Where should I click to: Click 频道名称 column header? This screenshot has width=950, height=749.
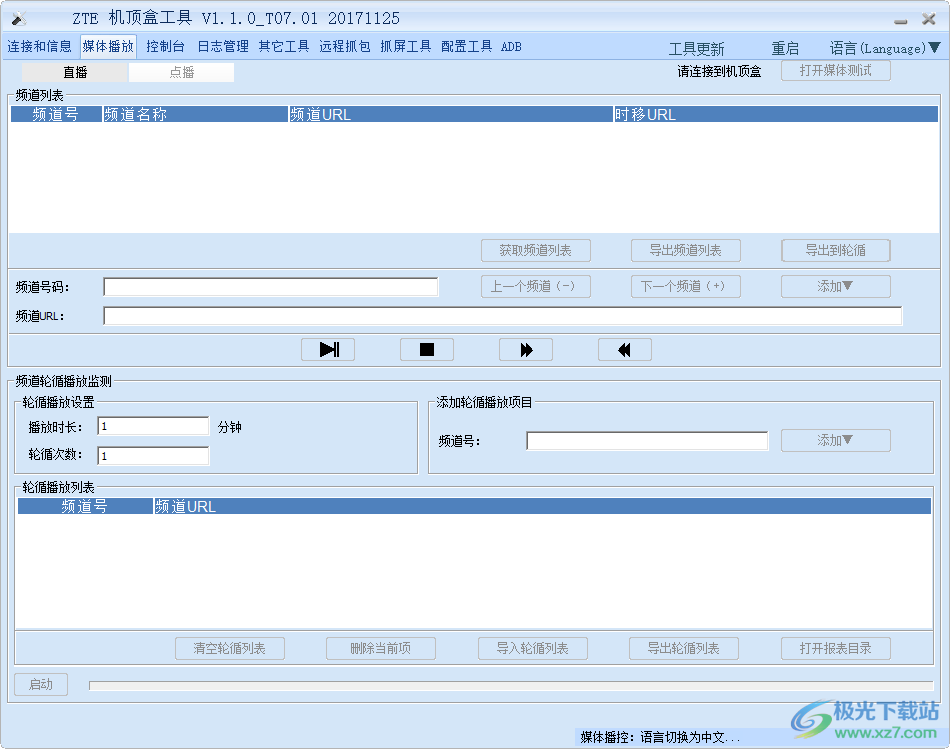click(195, 114)
